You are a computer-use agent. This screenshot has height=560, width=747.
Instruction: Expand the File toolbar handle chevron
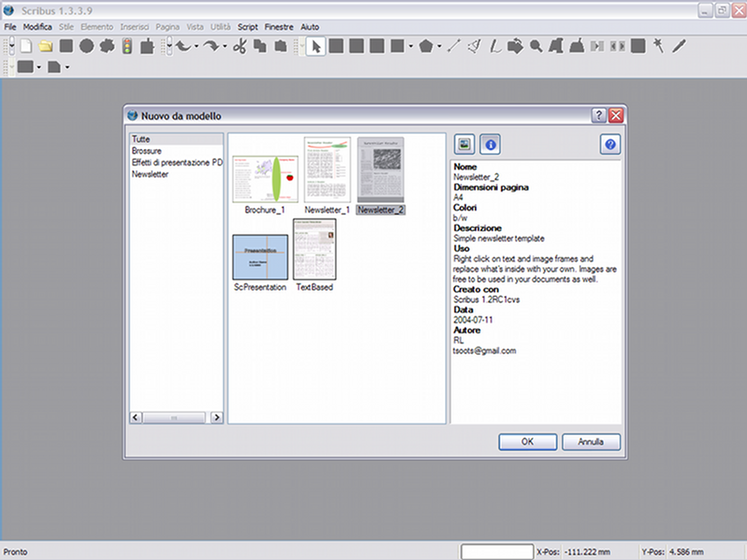coord(10,46)
